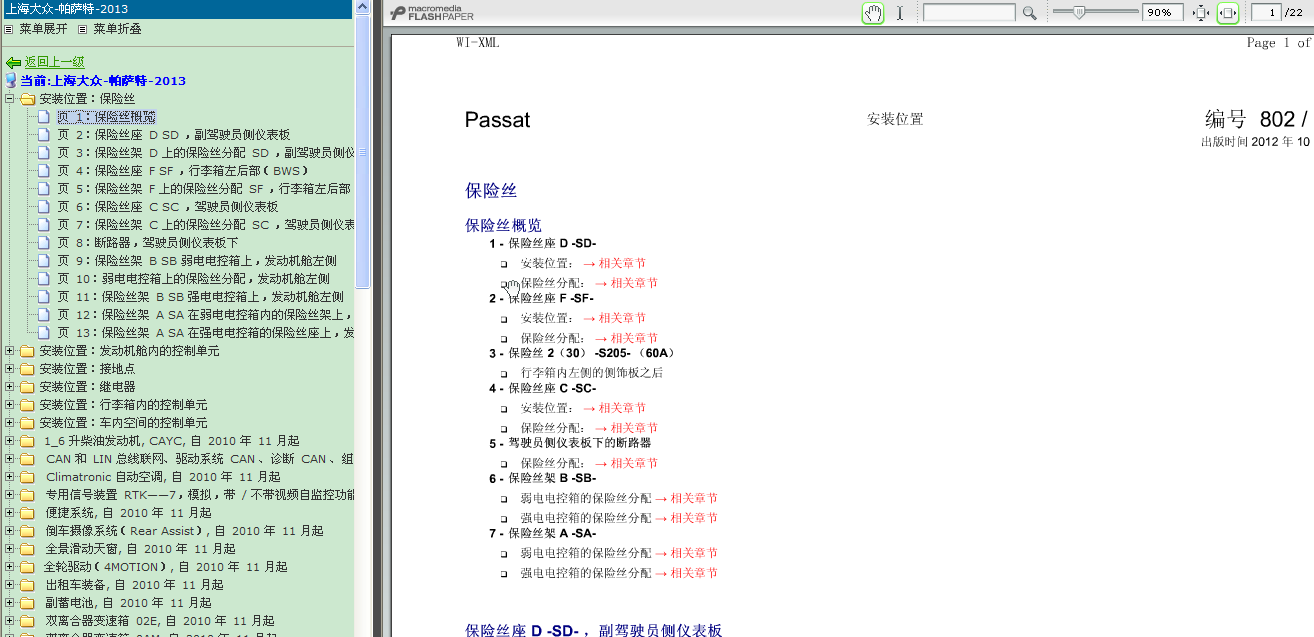This screenshot has width=1314, height=637.
Task: Expand the 全景滑动天窗 node
Action: 10,549
